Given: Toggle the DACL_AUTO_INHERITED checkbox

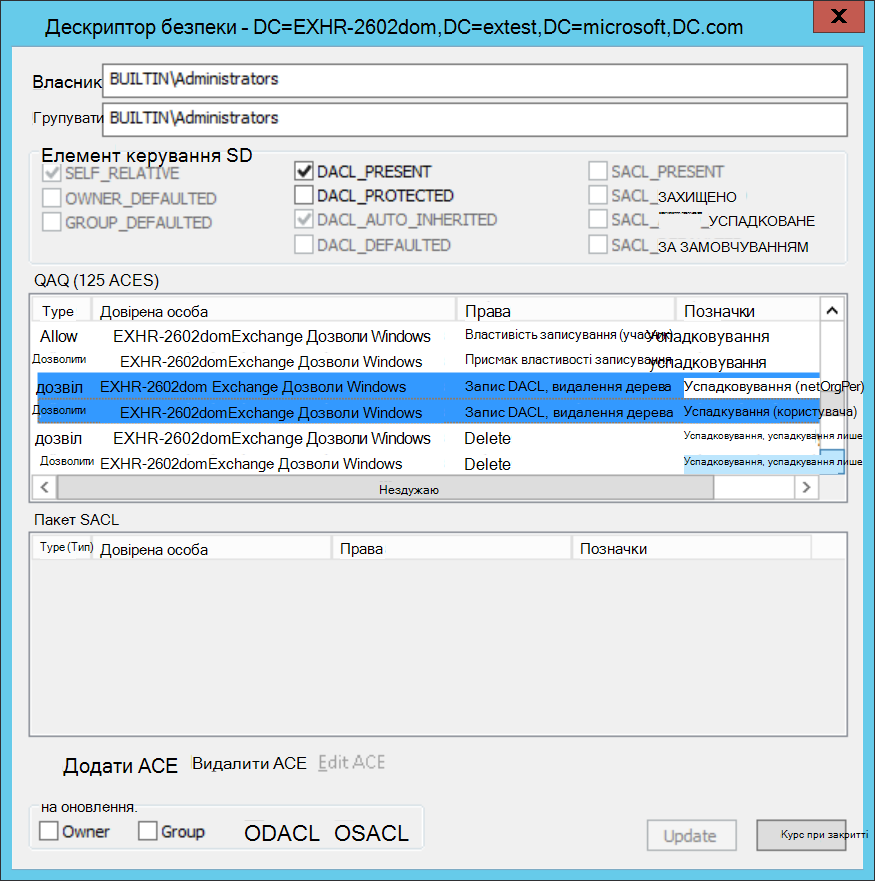Looking at the screenshot, I should coord(303,219).
